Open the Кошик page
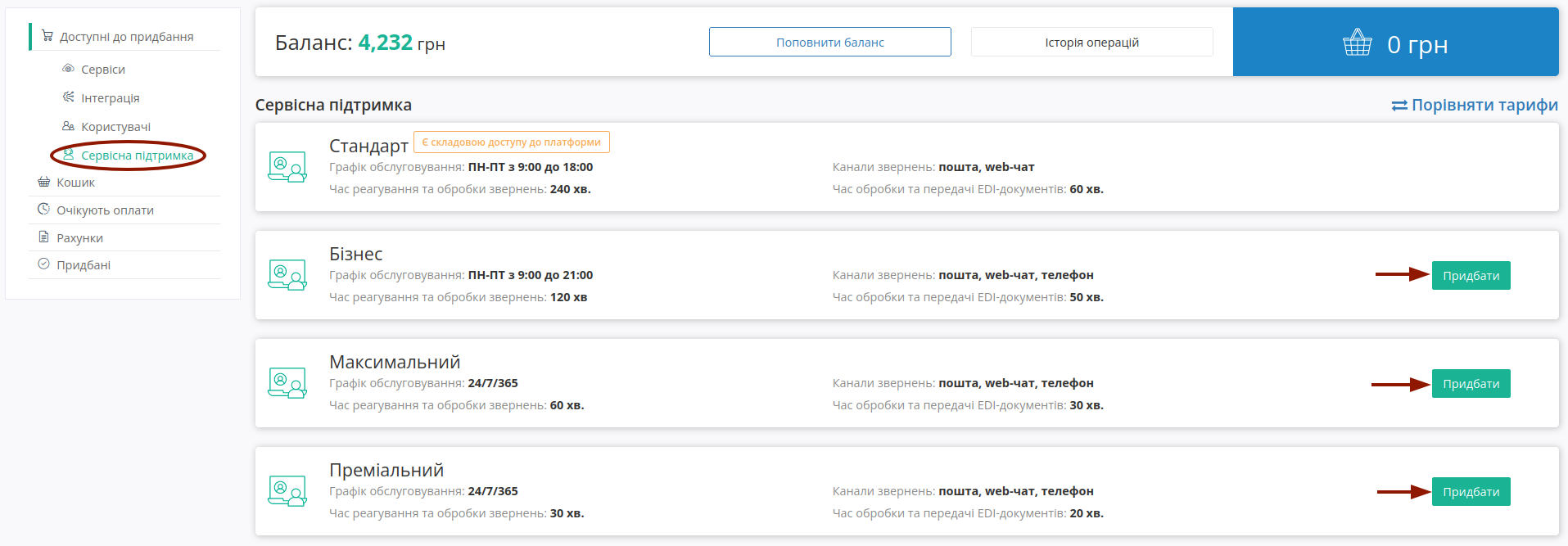This screenshot has width=1568, height=546. click(x=75, y=183)
